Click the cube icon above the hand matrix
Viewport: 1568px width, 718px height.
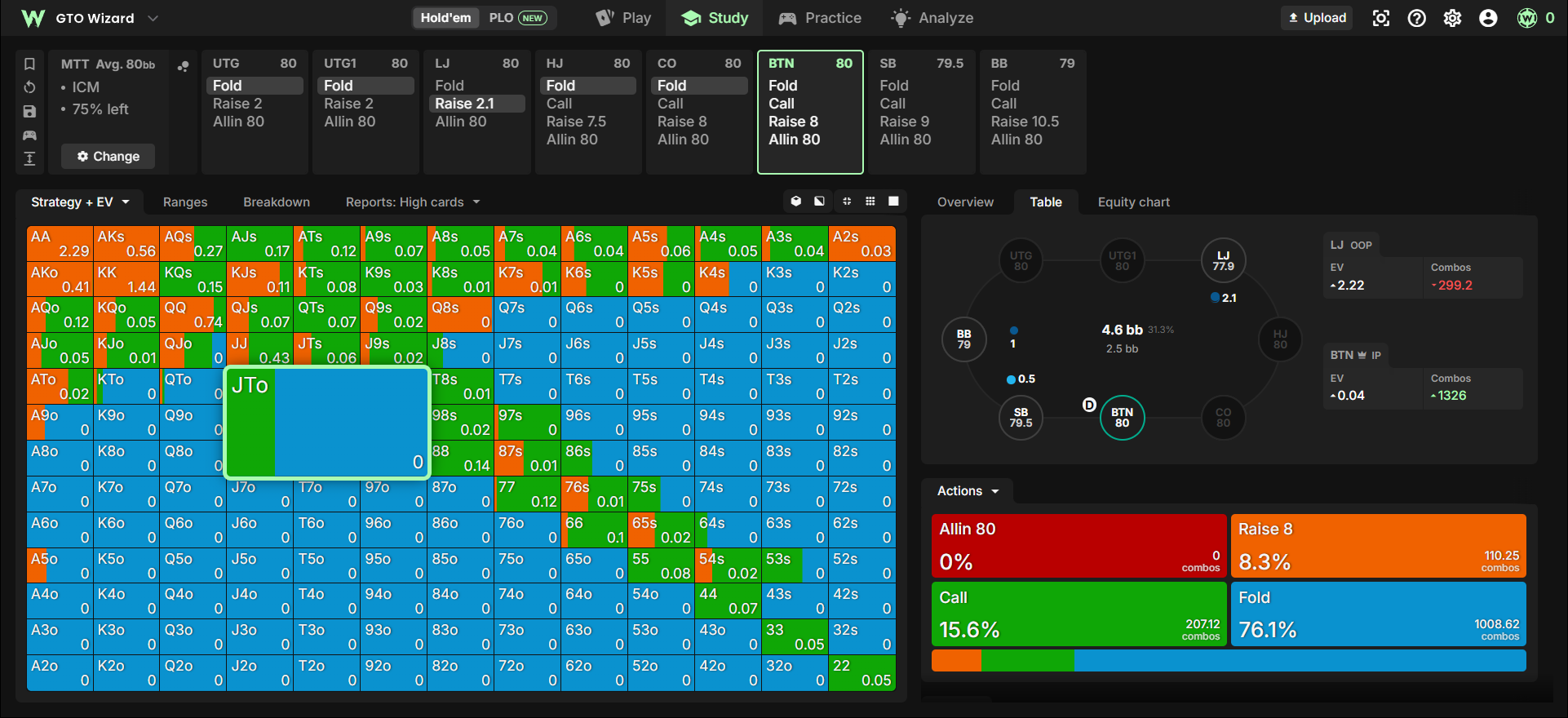pyautogui.click(x=796, y=202)
